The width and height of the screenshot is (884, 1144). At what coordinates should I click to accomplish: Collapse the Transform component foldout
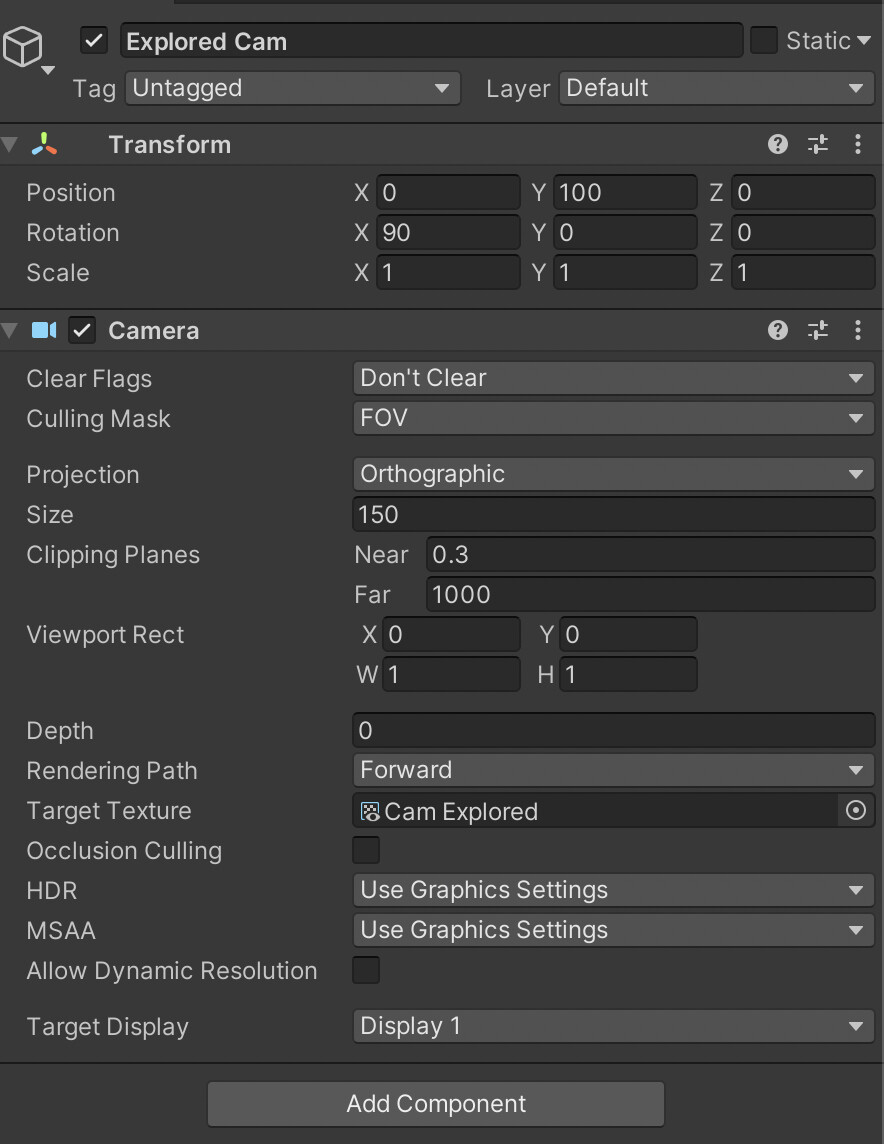point(10,144)
